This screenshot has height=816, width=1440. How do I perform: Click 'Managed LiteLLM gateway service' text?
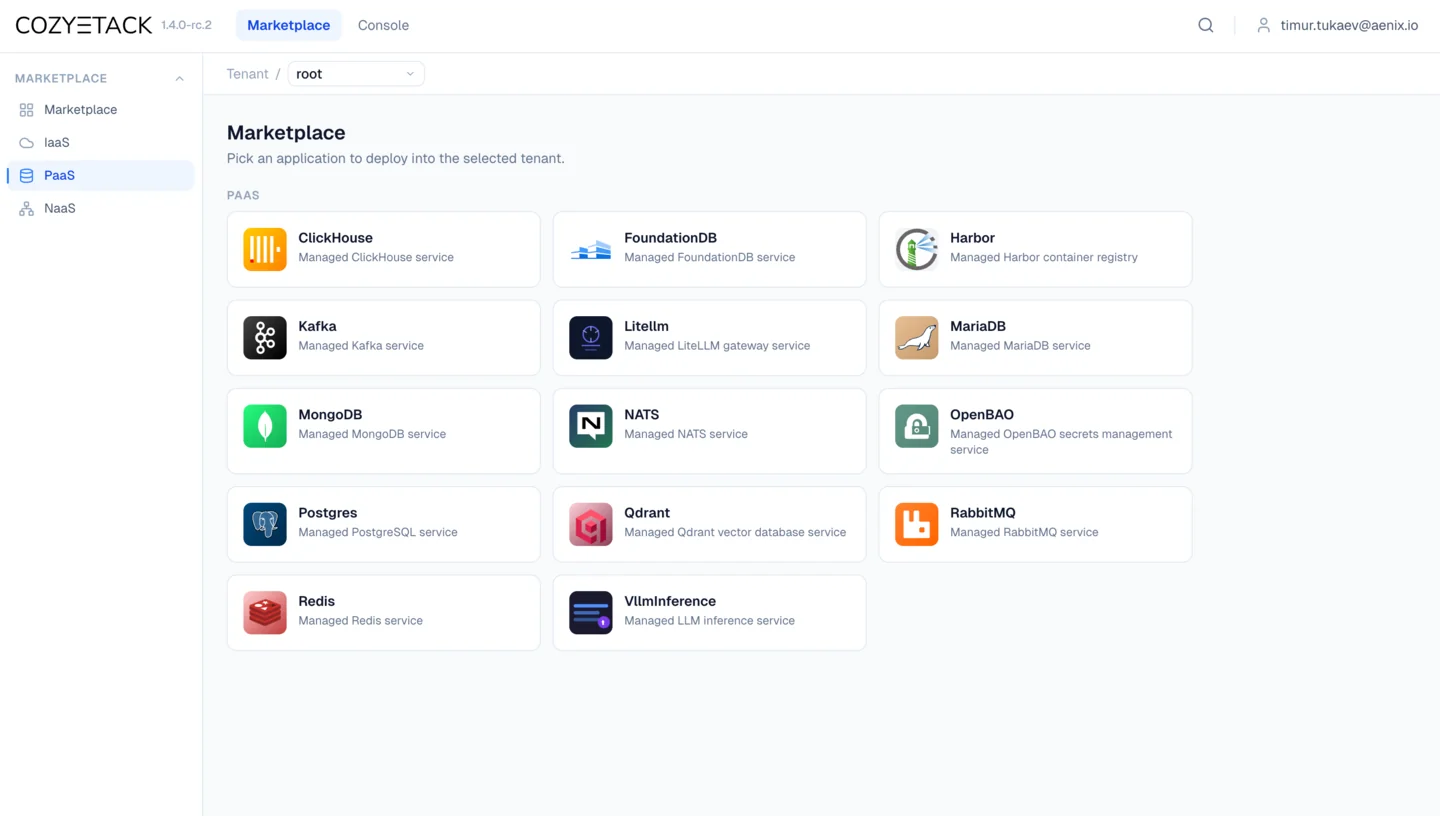(x=717, y=346)
